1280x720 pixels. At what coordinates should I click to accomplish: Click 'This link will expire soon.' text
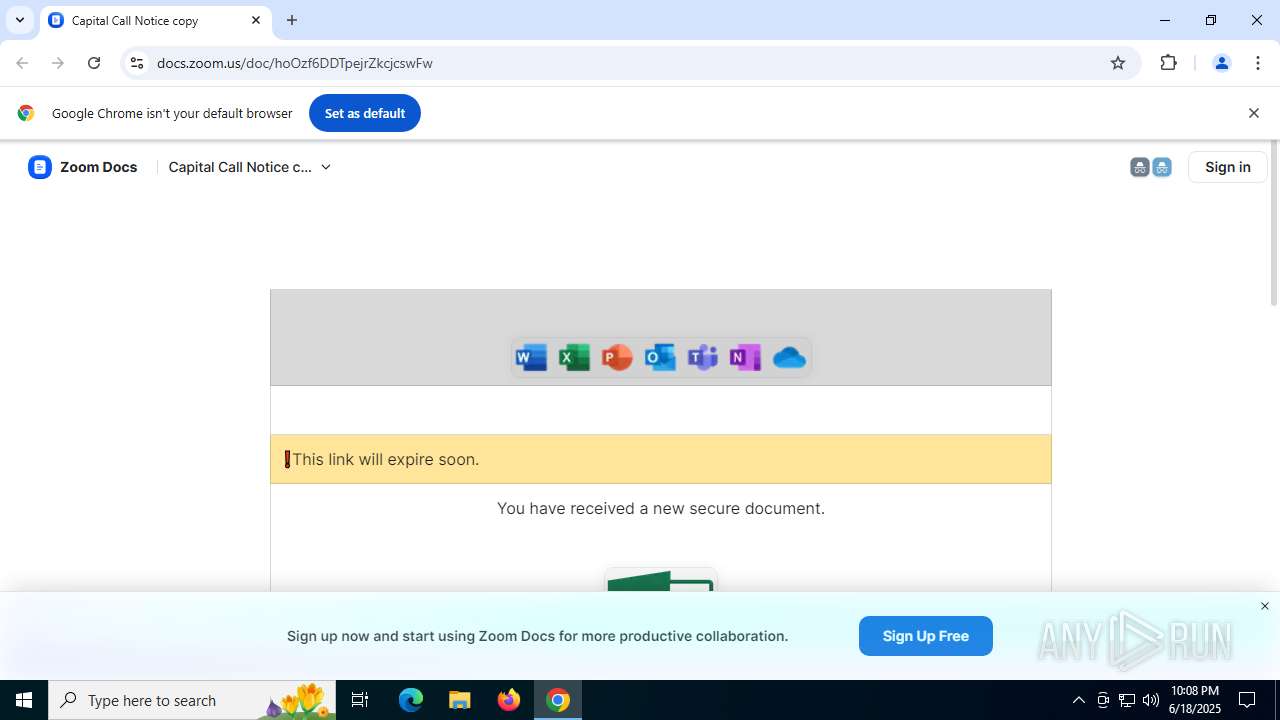(x=385, y=459)
